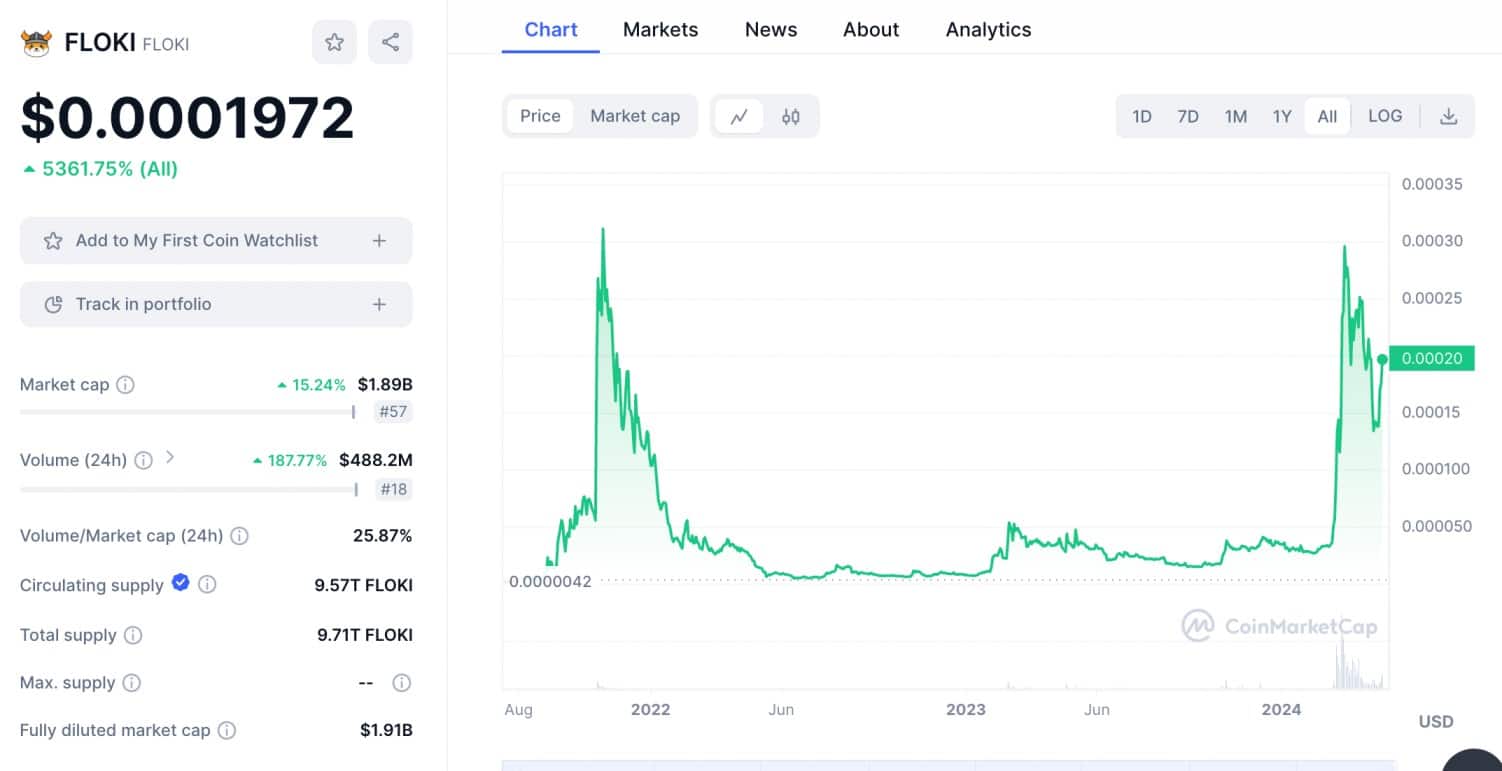Set chart range to 1Y
Image resolution: width=1502 pixels, height=771 pixels.
pyautogui.click(x=1282, y=116)
